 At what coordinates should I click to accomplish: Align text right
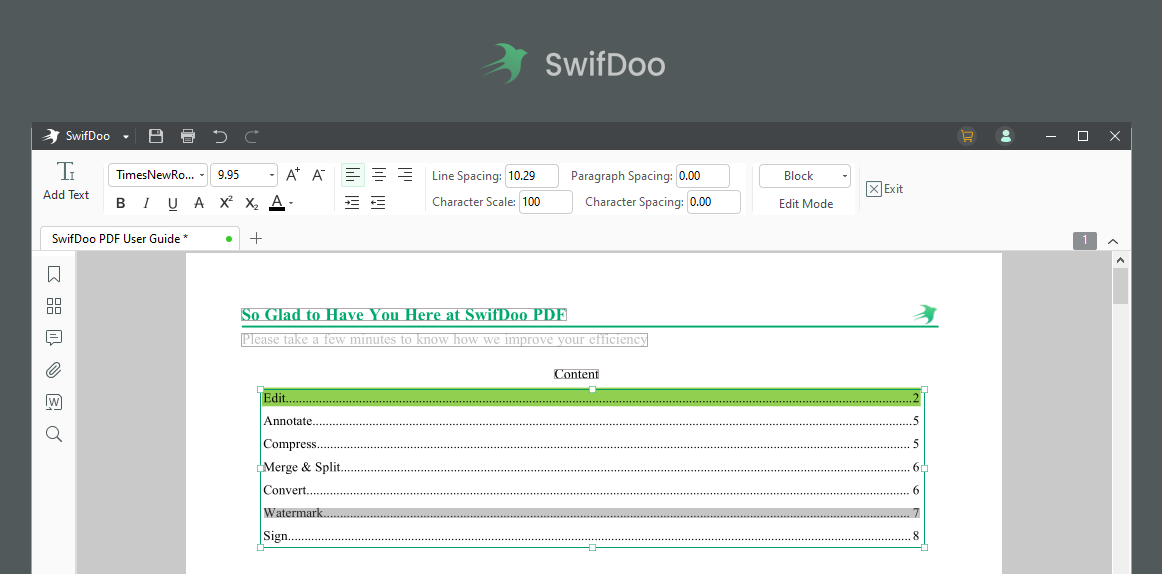click(405, 176)
